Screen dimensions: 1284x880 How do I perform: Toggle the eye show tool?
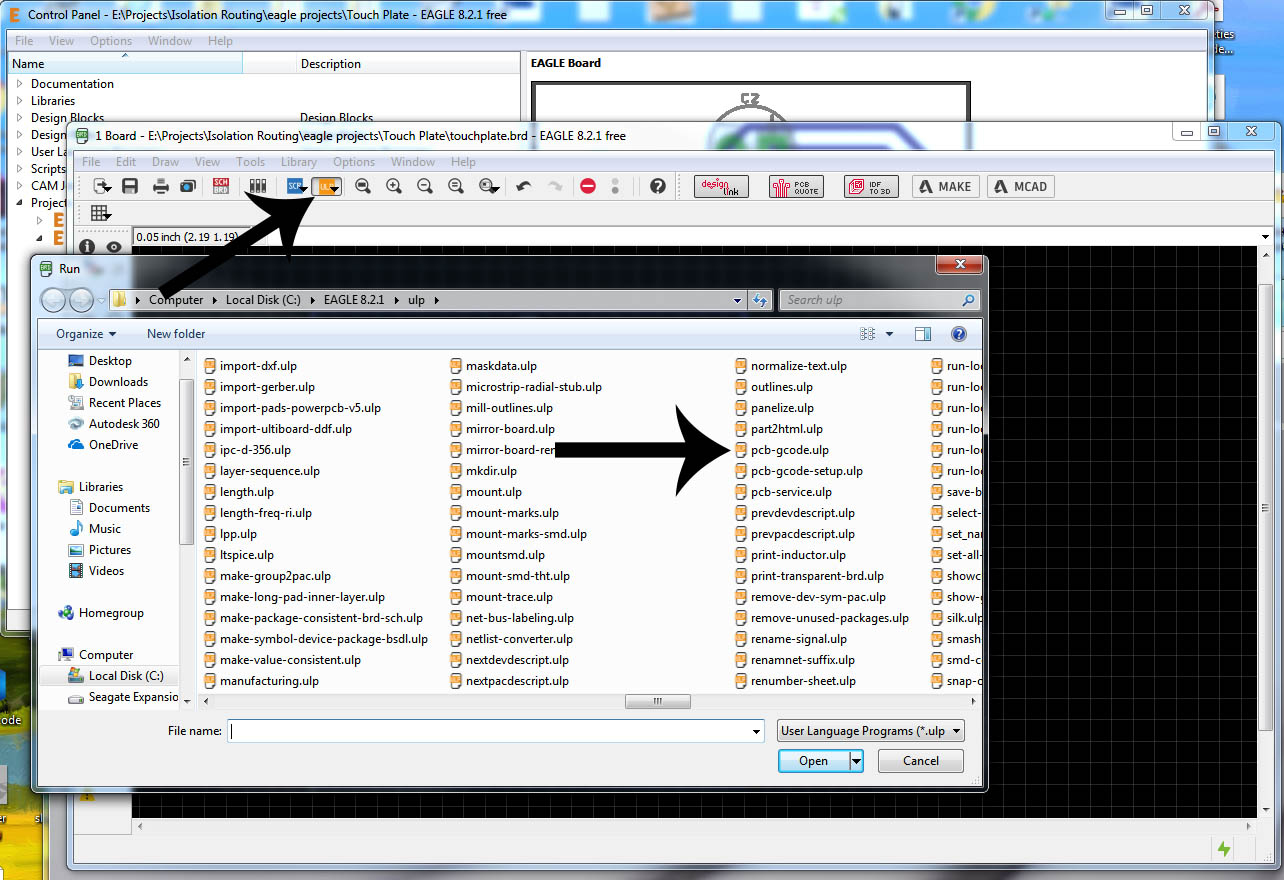(x=114, y=246)
